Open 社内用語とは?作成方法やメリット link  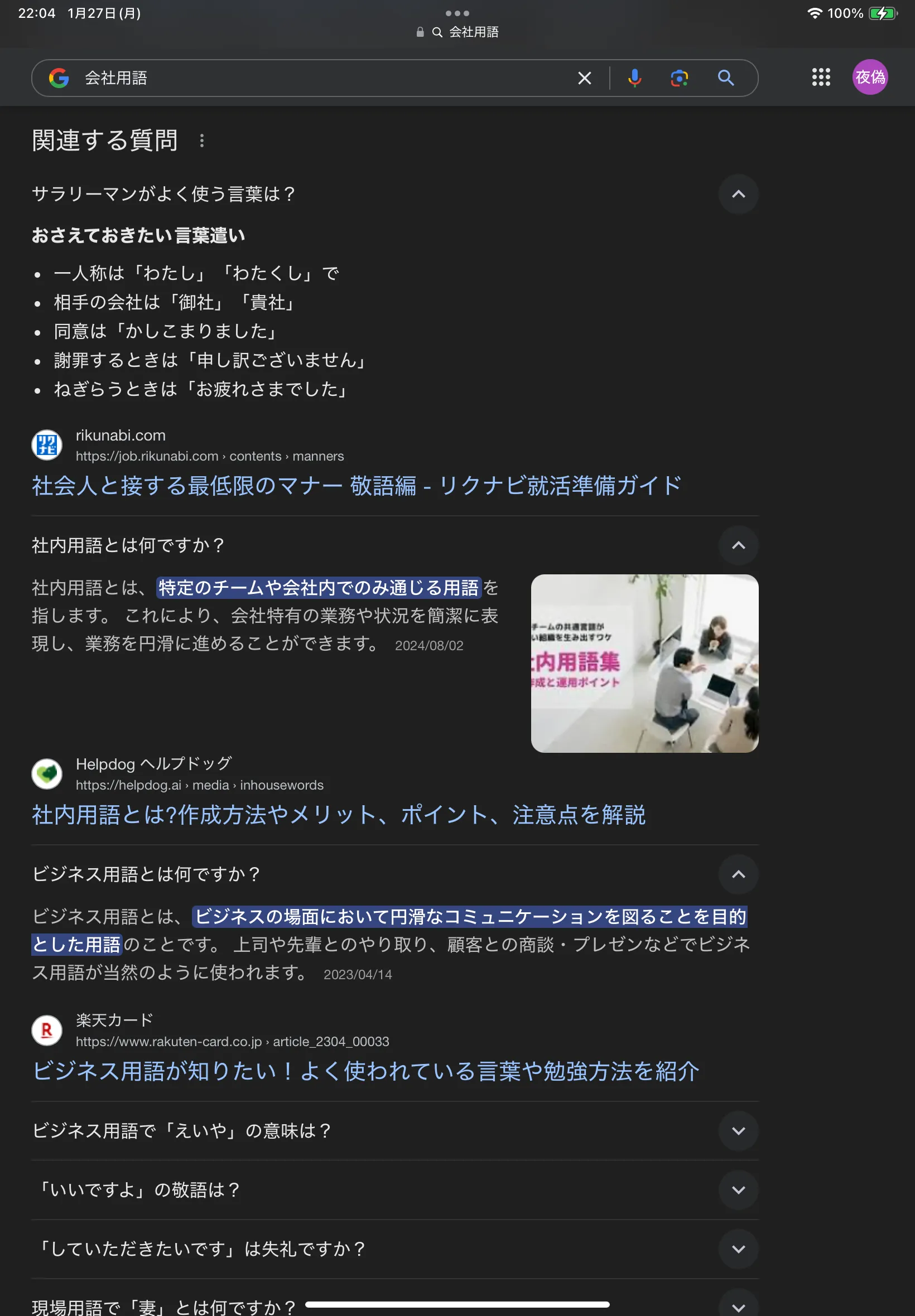pos(339,815)
